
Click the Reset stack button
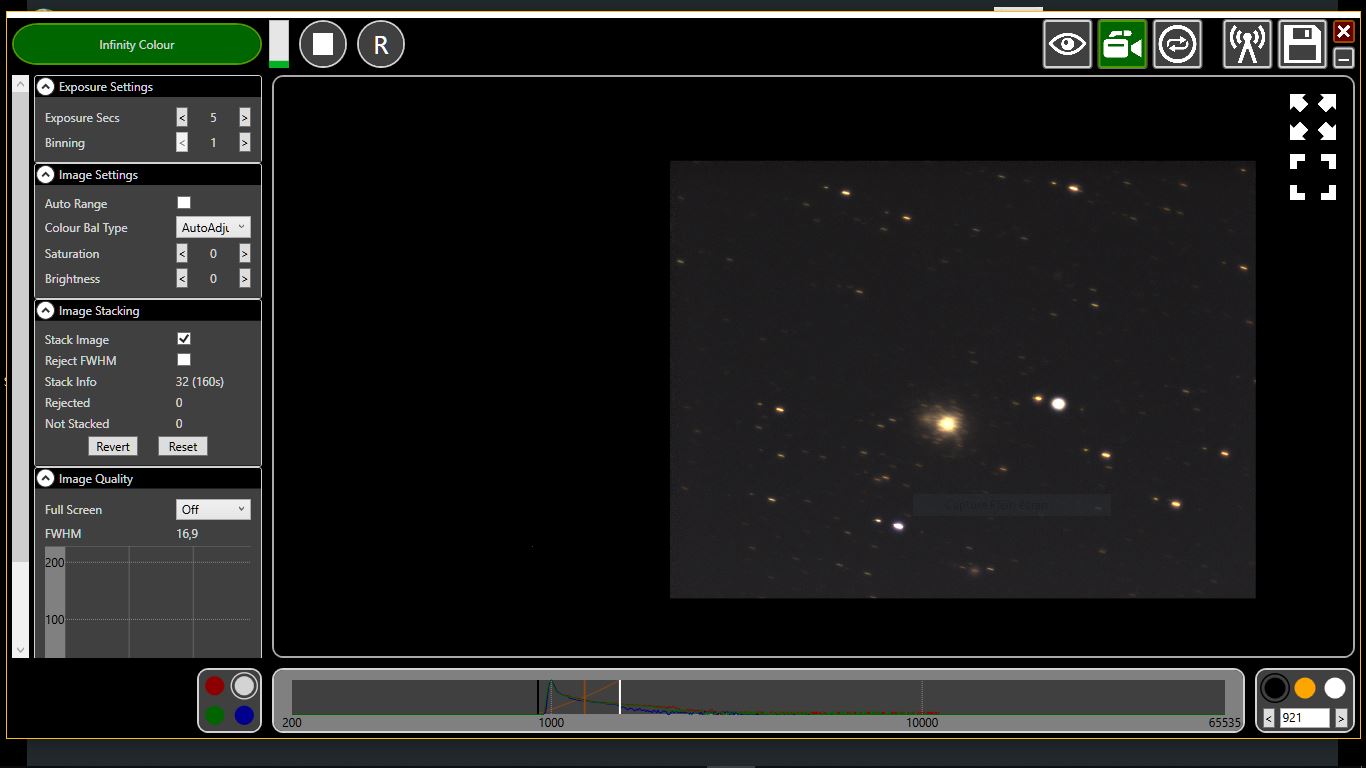tap(183, 447)
